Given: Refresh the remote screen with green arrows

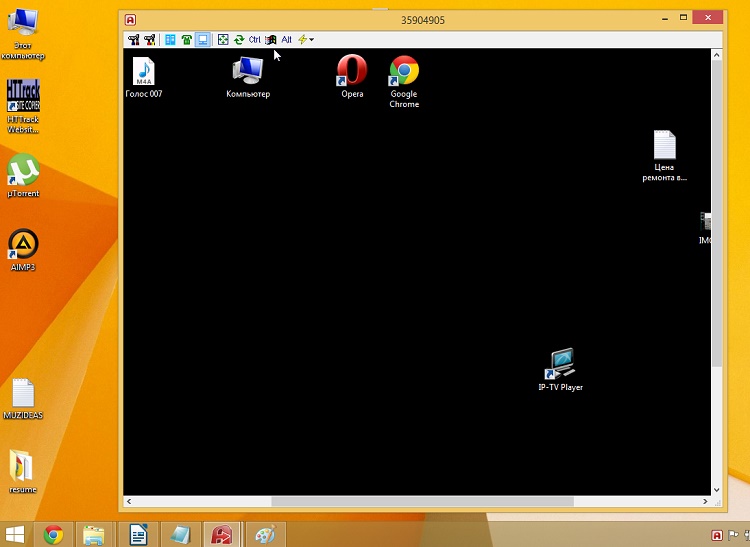Looking at the screenshot, I should pyautogui.click(x=239, y=40).
